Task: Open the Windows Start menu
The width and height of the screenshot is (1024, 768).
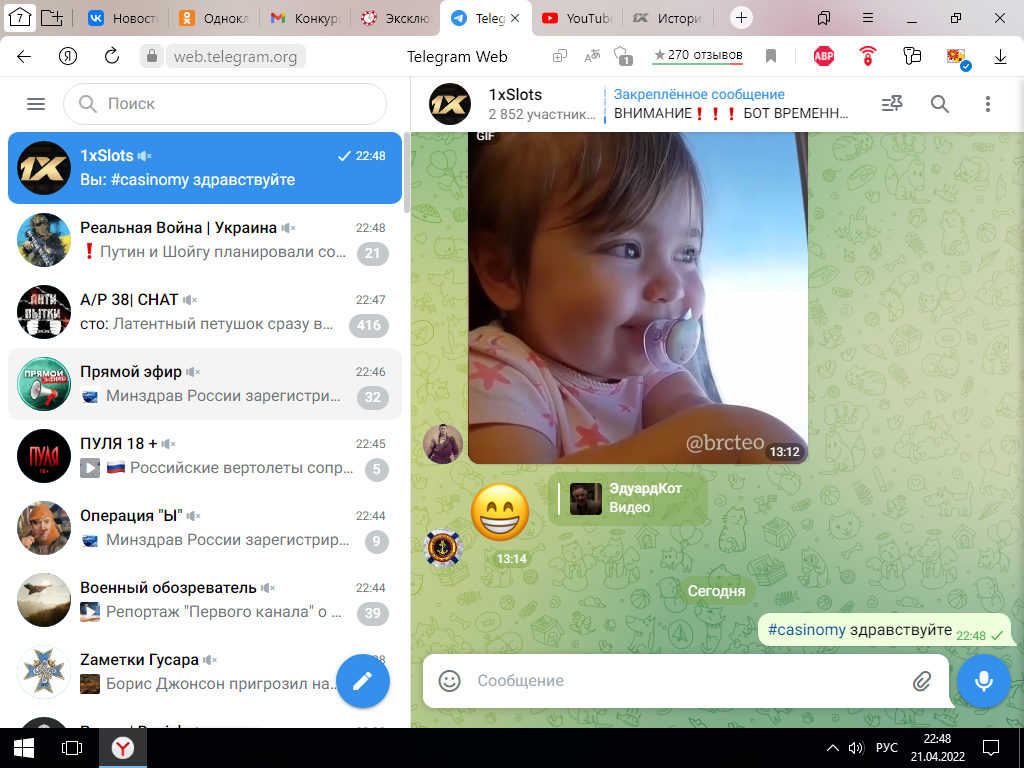Action: [x=24, y=748]
